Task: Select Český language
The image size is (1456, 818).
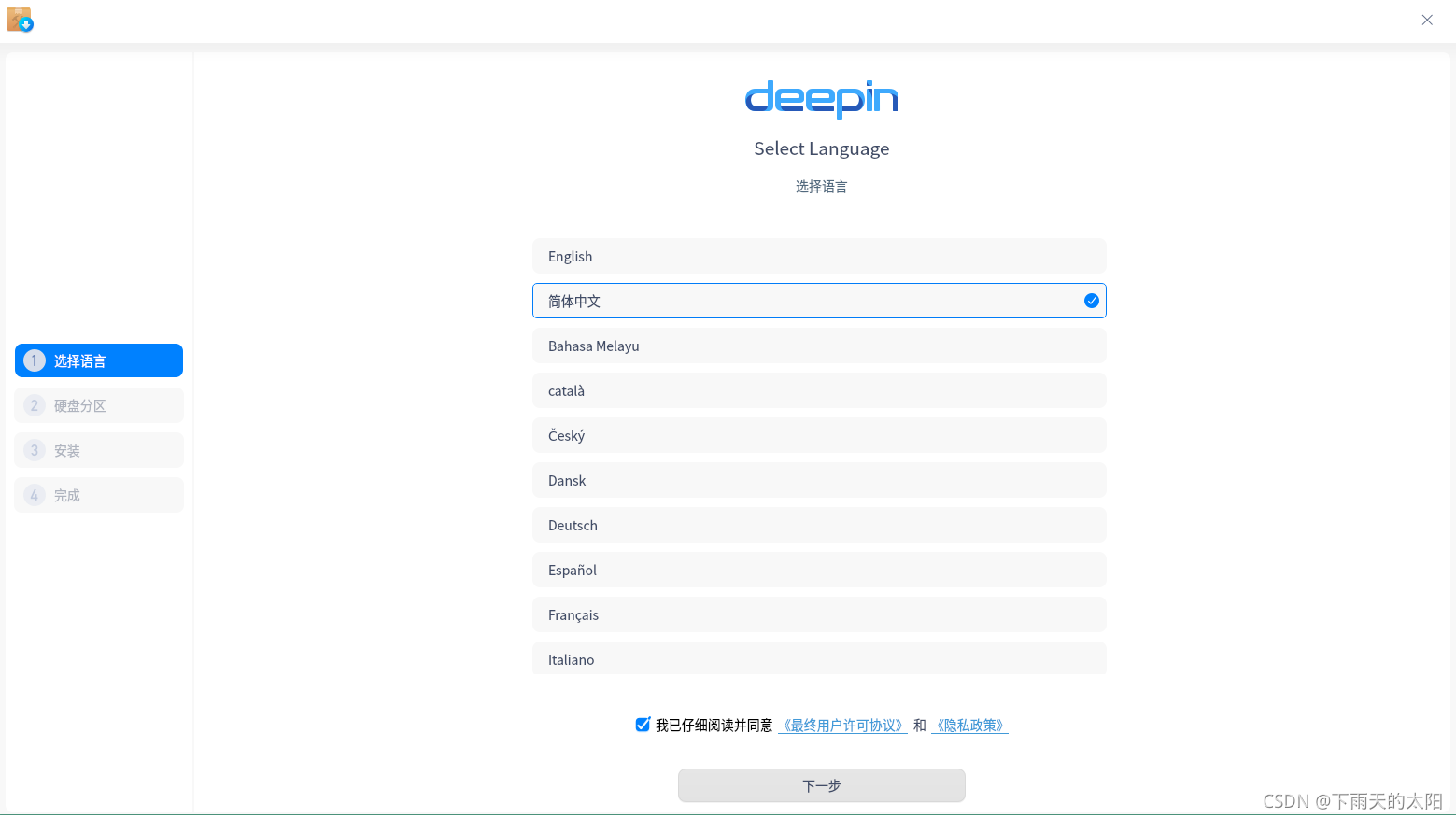Action: click(x=819, y=435)
